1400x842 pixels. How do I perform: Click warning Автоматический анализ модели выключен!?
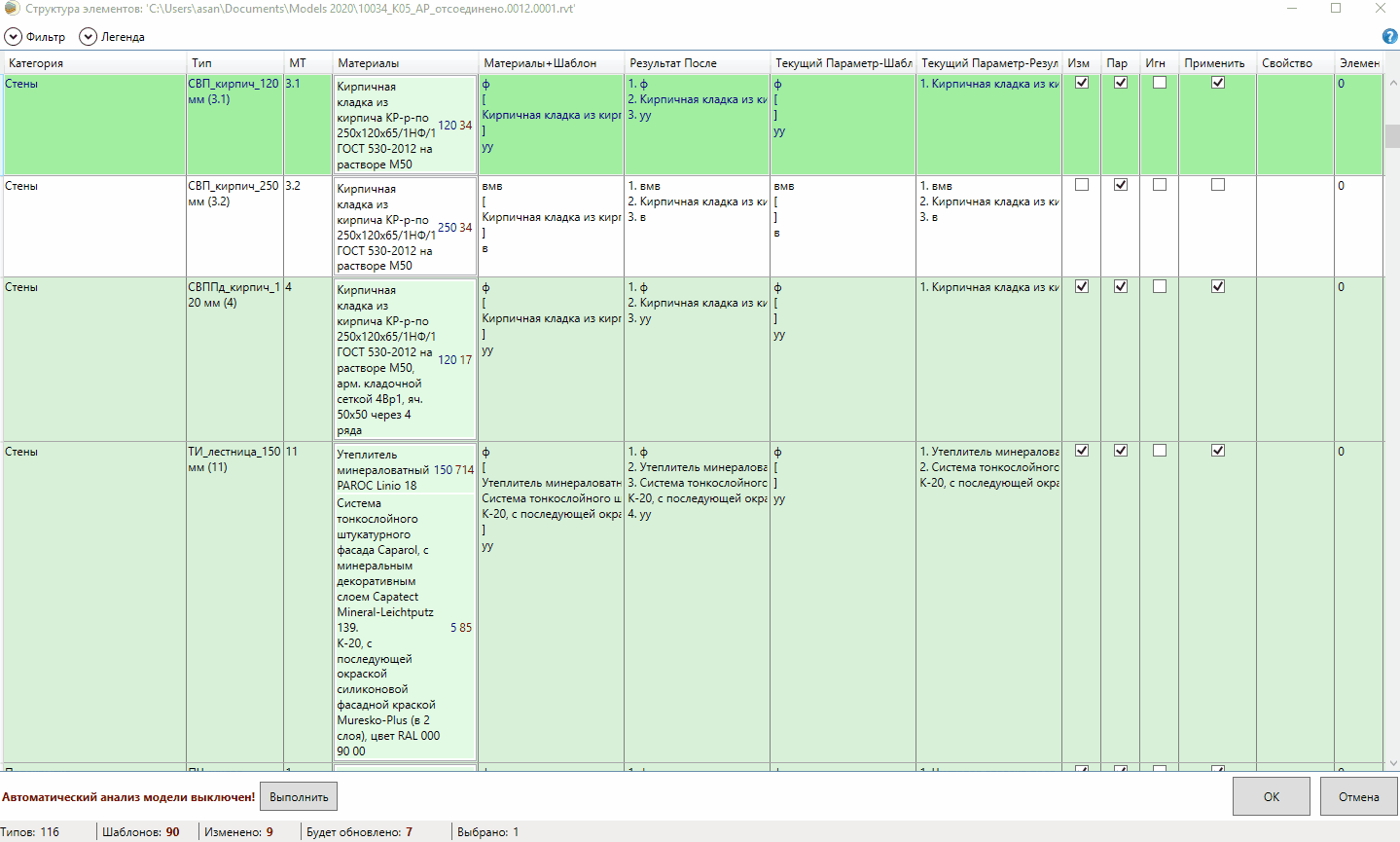coord(128,797)
